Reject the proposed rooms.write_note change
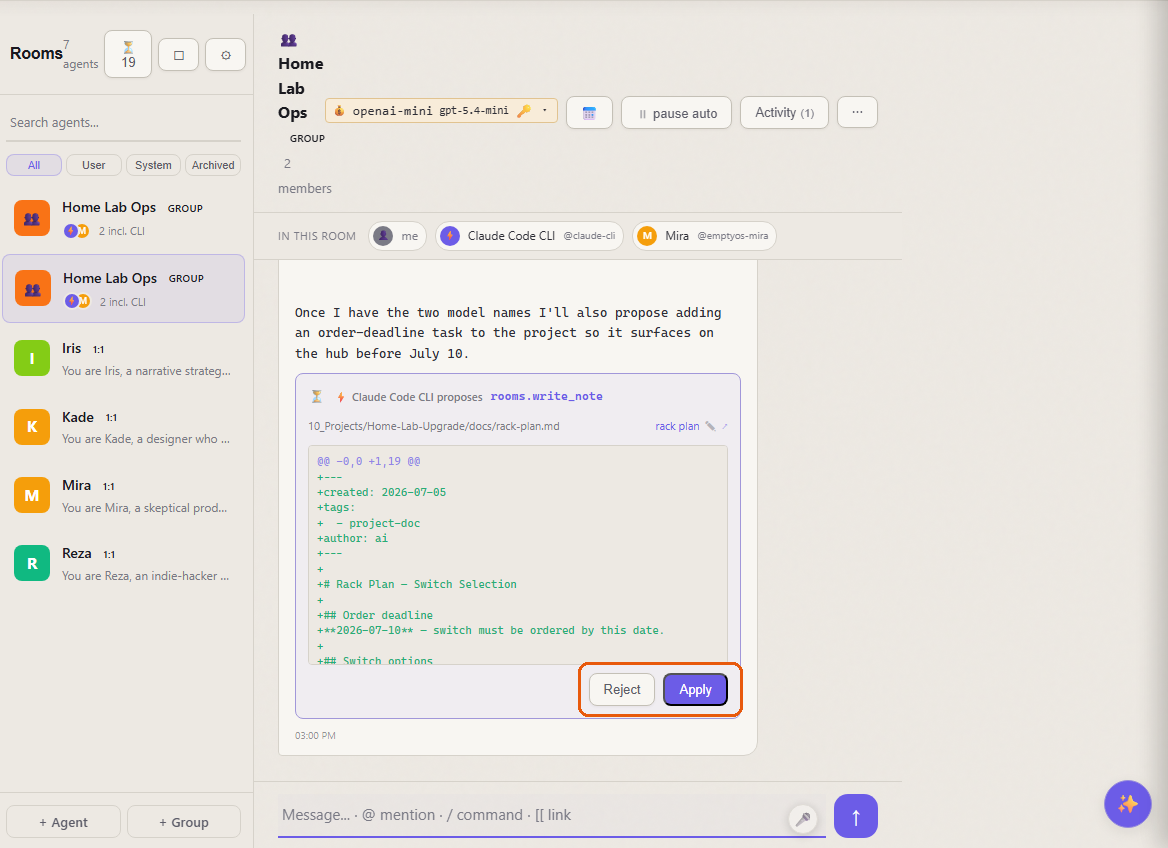The image size is (1168, 848). tap(622, 690)
